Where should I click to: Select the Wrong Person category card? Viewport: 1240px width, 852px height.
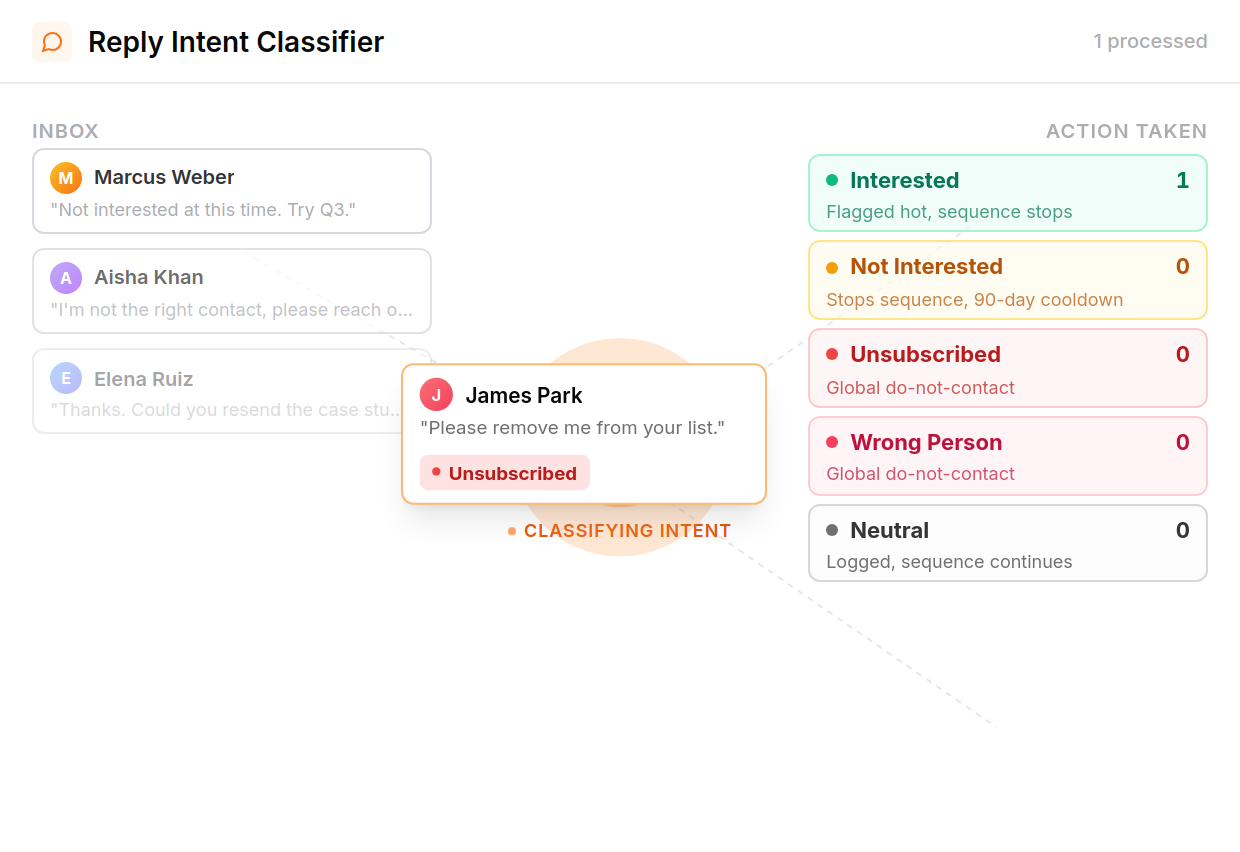click(1008, 456)
